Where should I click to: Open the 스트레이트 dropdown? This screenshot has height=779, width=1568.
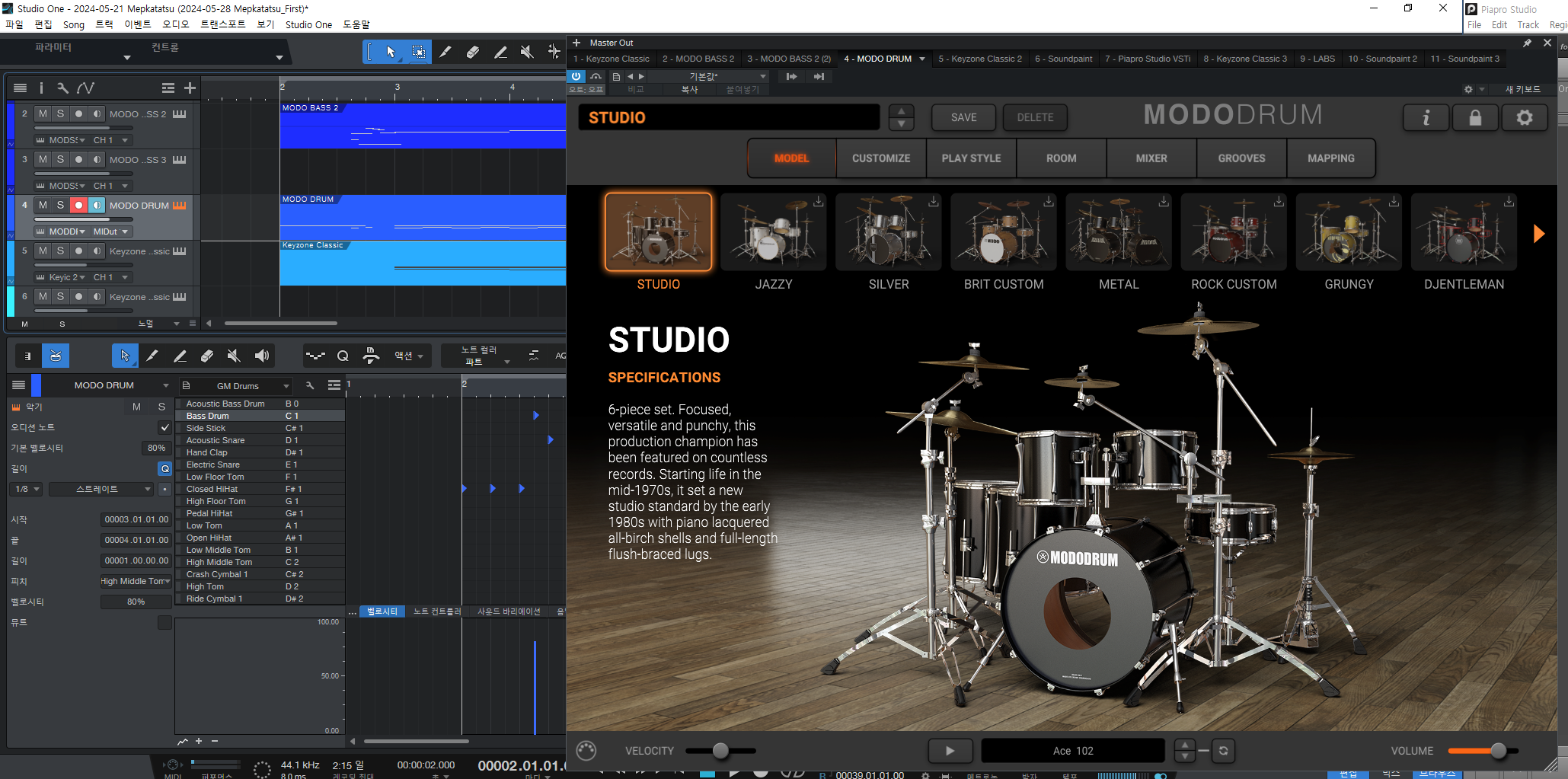tap(101, 489)
